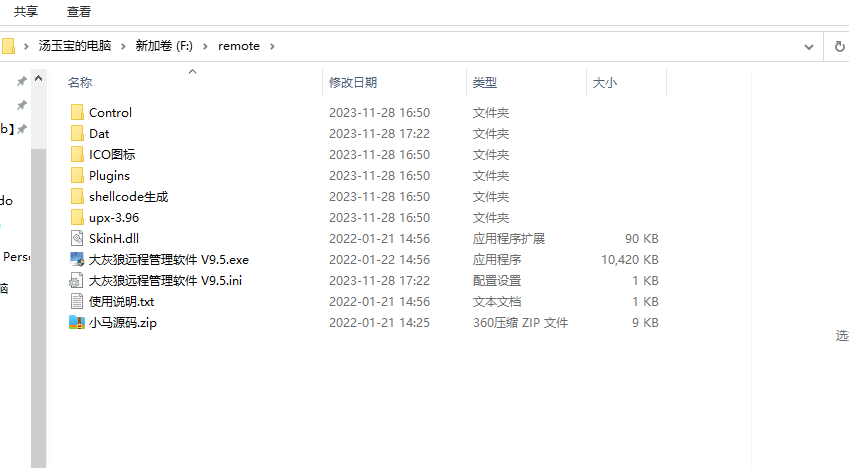This screenshot has width=849, height=468.
Task: Click the remote breadcrumb segment
Action: point(239,46)
